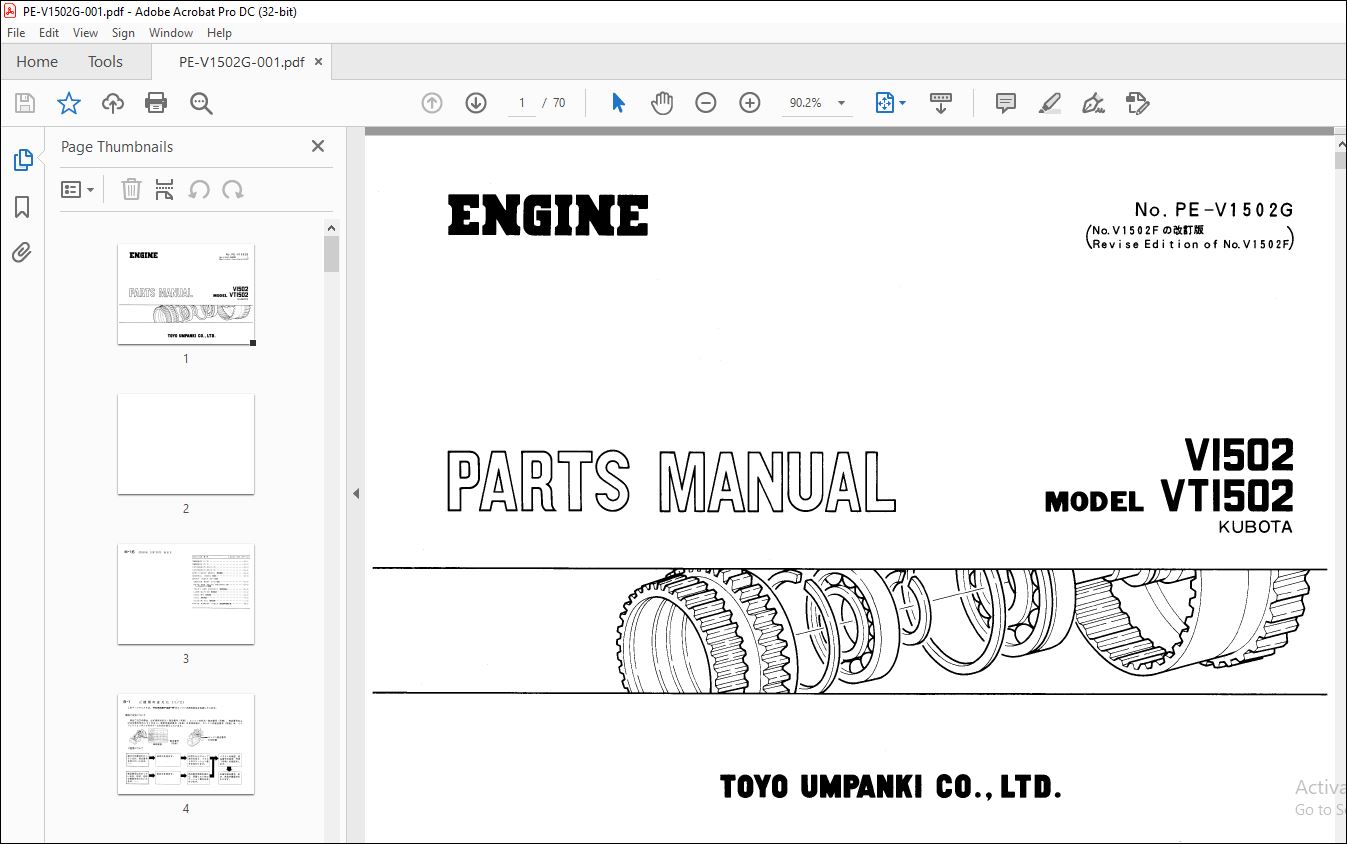
Task: Select page 3 thumbnail
Action: pyautogui.click(x=186, y=594)
